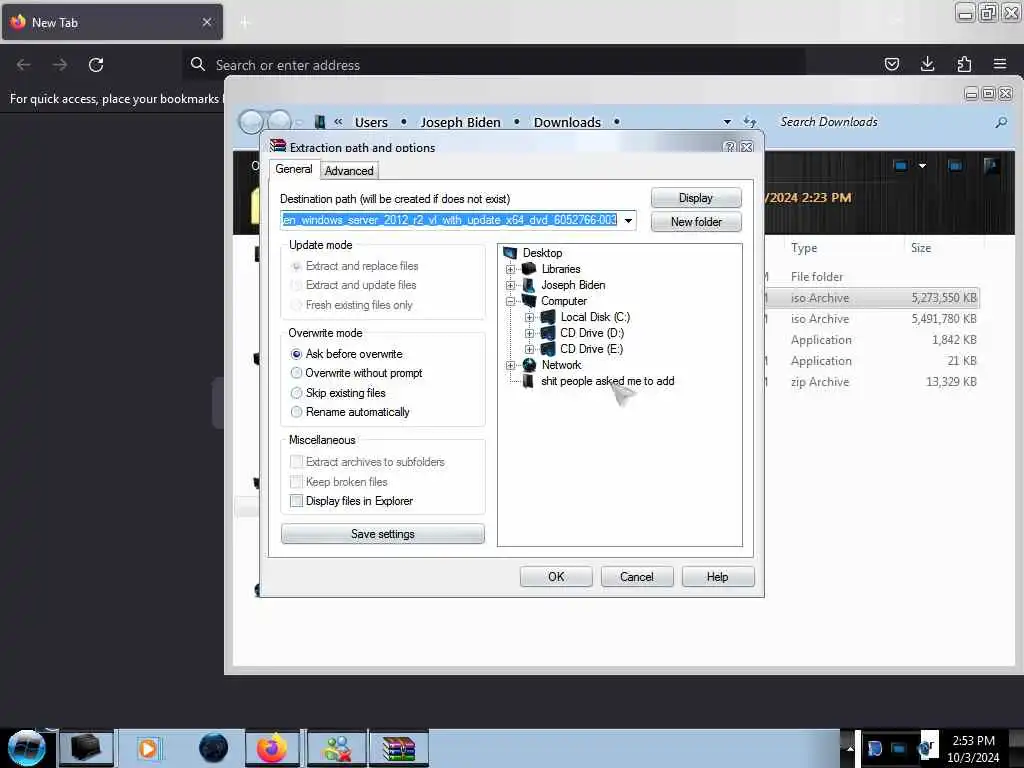Click Downloads breadcrumb in Explorer

pos(567,122)
